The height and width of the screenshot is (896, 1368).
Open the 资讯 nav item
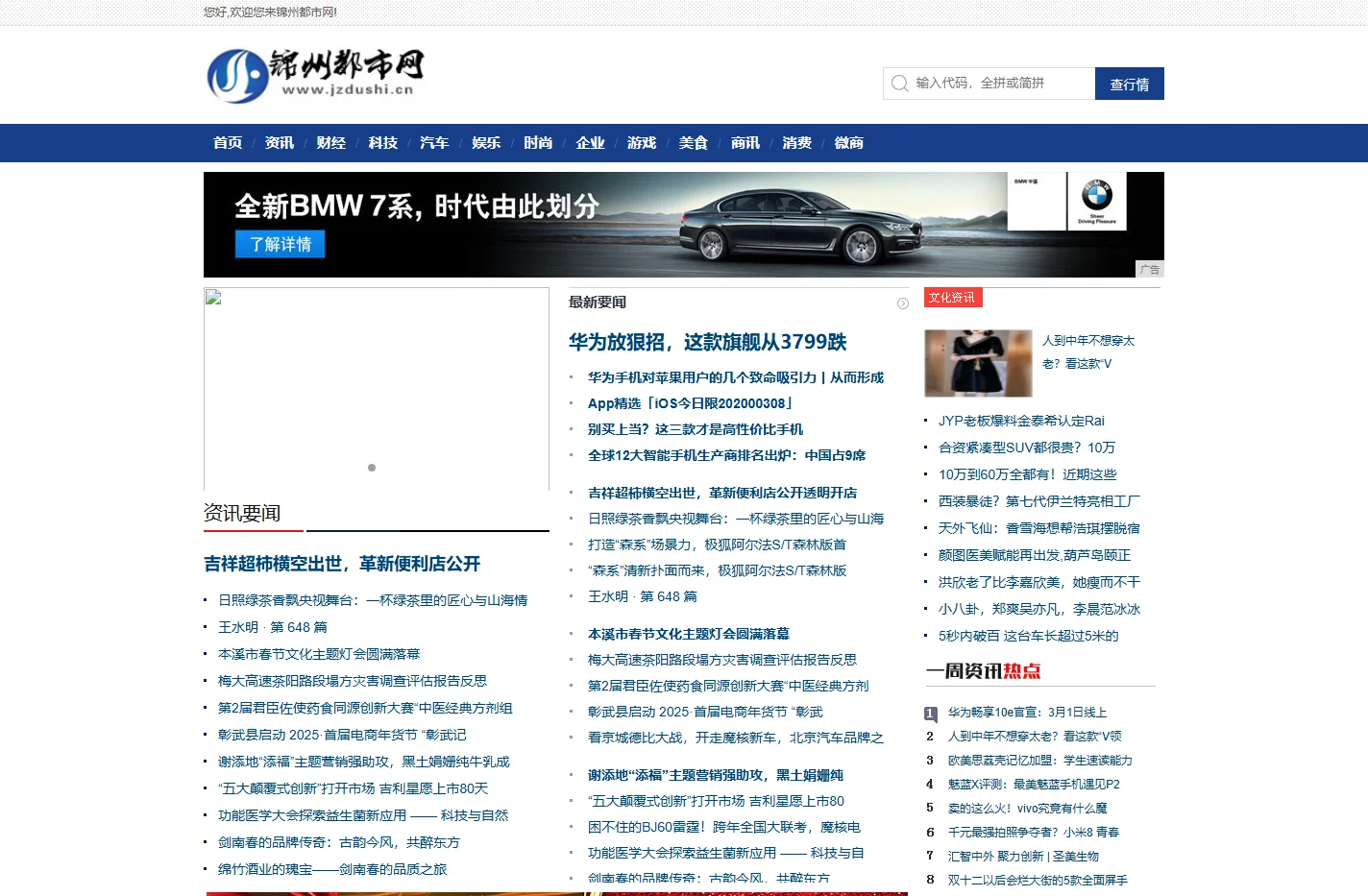(280, 143)
